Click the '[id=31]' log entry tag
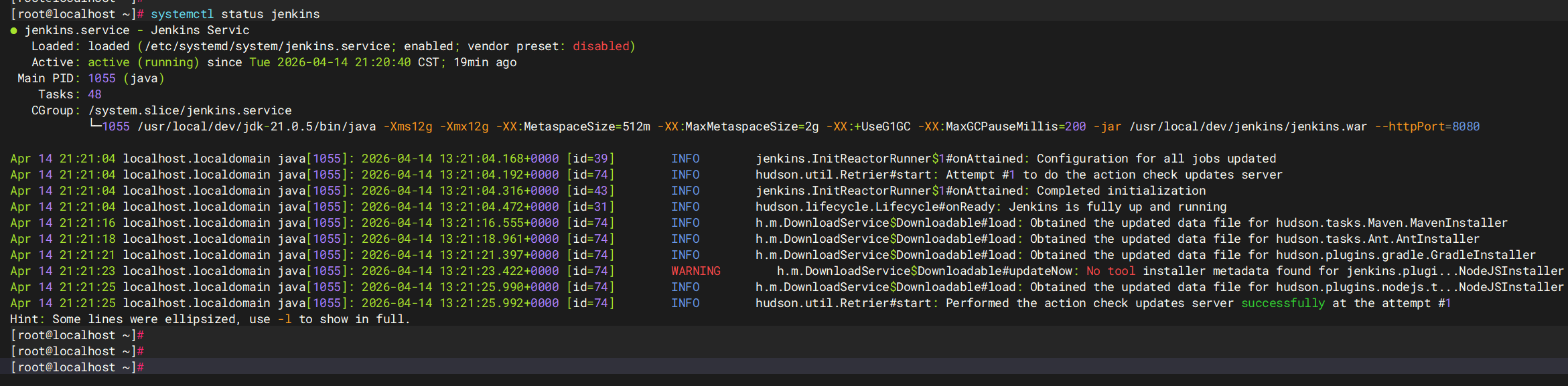The width and height of the screenshot is (1568, 386). click(590, 207)
